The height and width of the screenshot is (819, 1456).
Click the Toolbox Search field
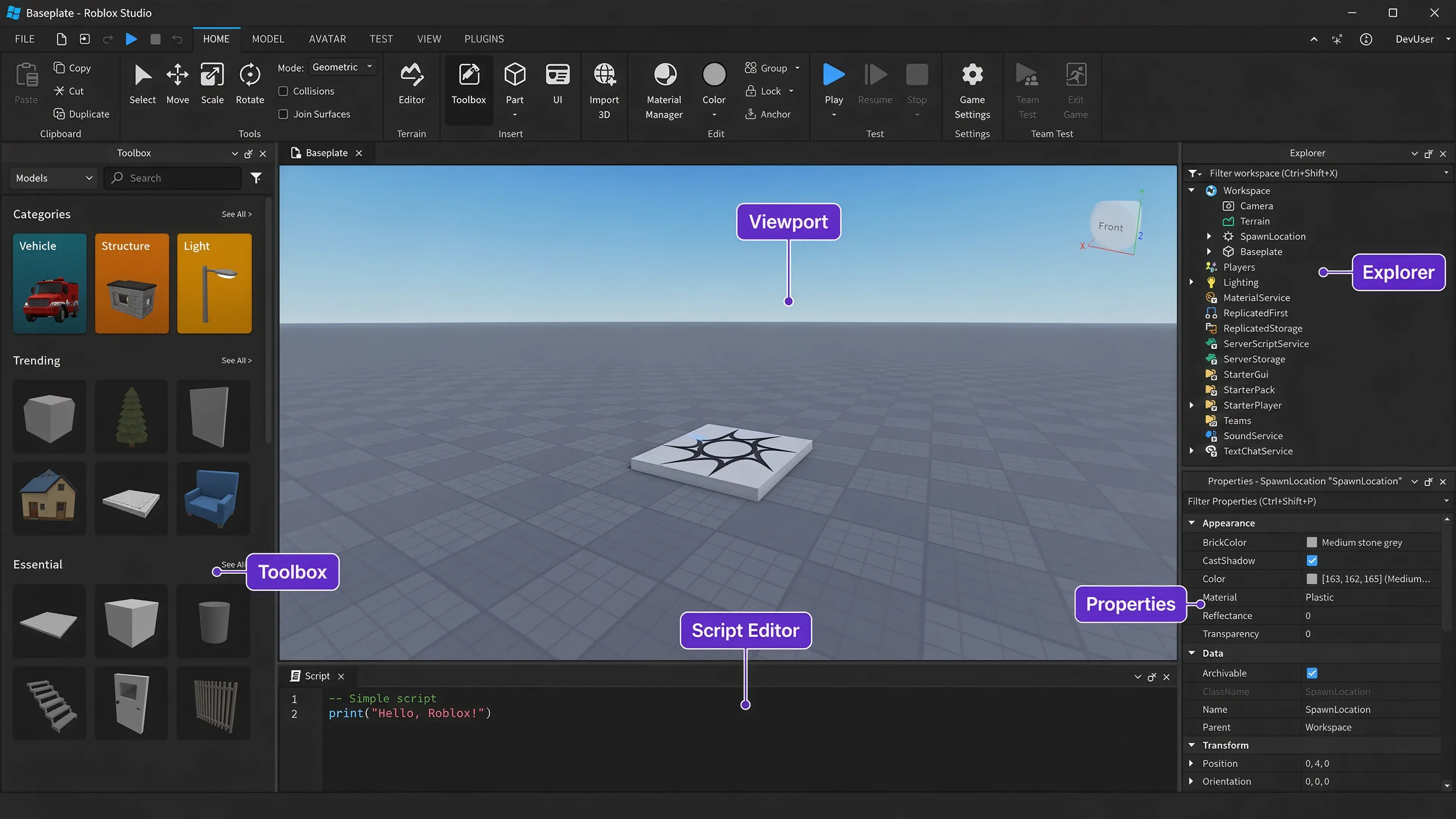click(x=173, y=178)
